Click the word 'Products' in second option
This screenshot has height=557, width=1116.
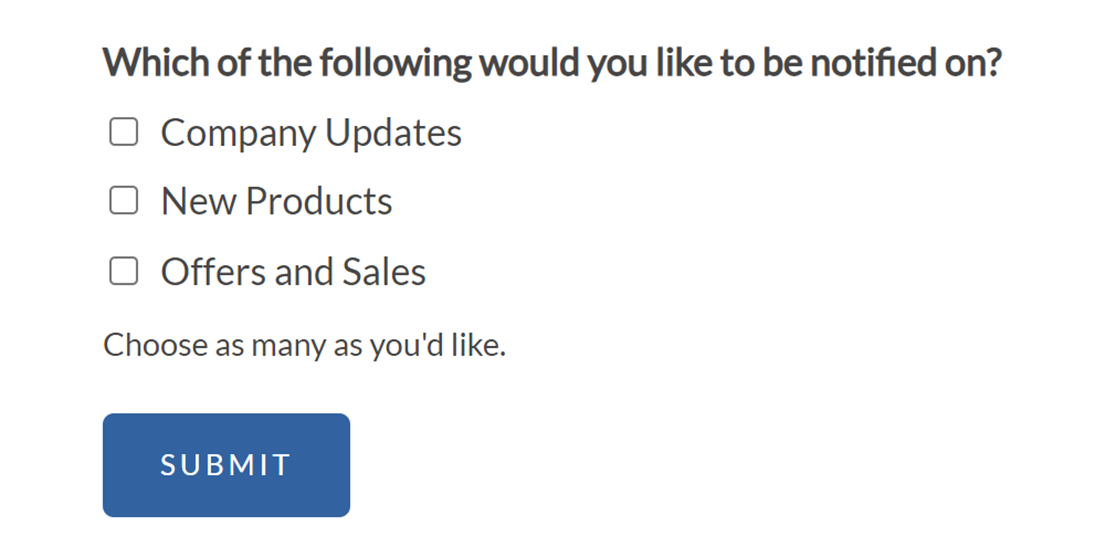click(319, 202)
